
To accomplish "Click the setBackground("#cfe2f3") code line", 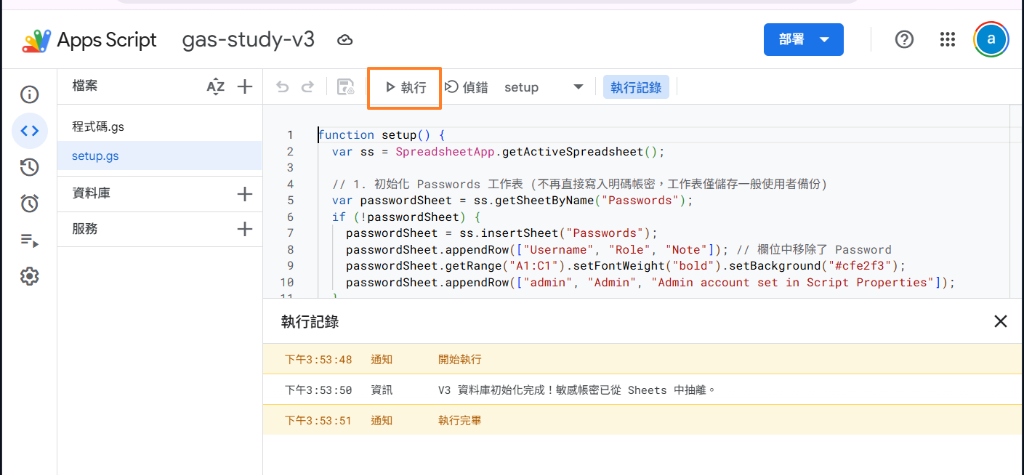I will (626, 266).
